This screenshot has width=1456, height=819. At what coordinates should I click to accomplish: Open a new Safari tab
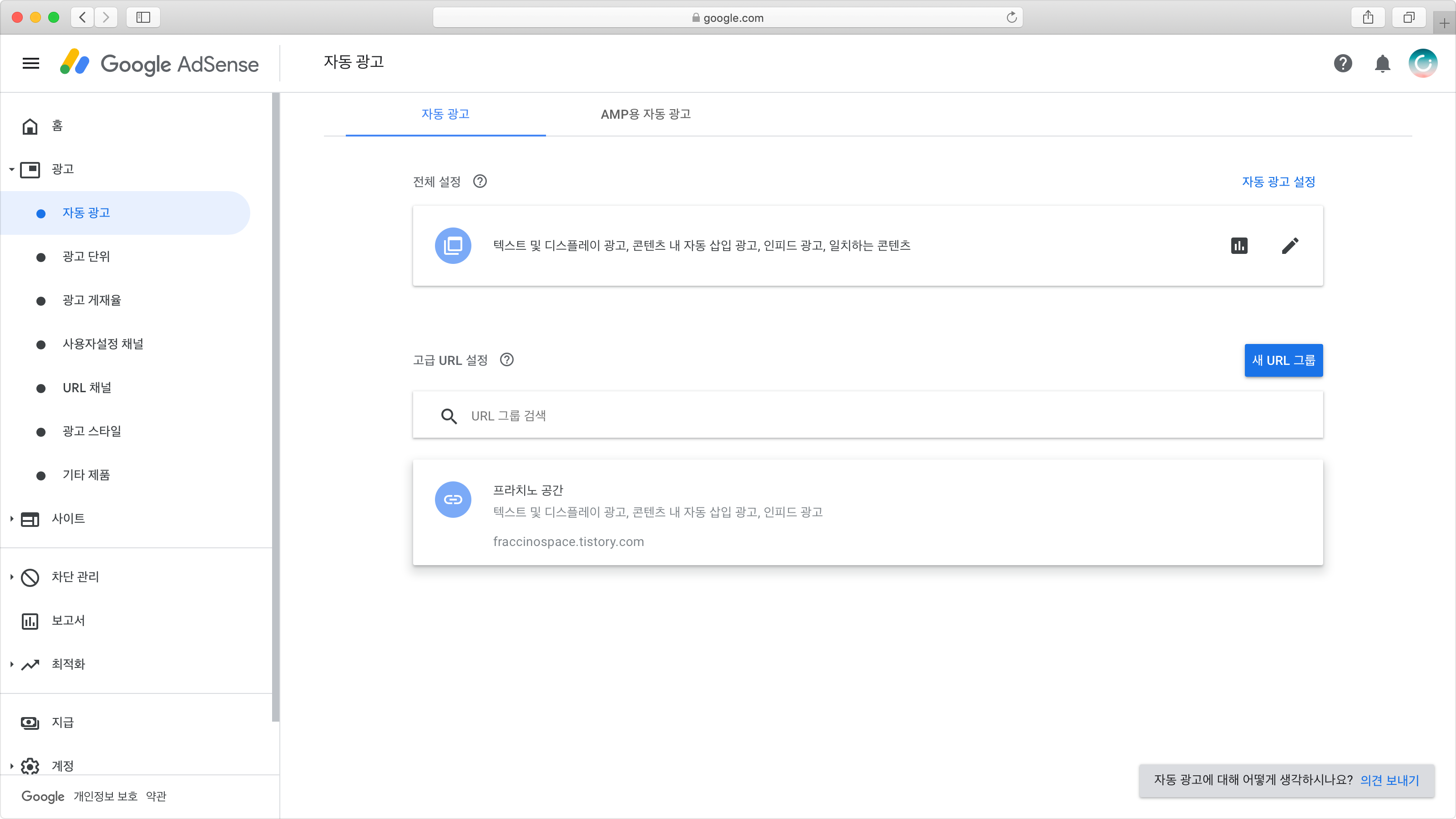pos(1444,23)
